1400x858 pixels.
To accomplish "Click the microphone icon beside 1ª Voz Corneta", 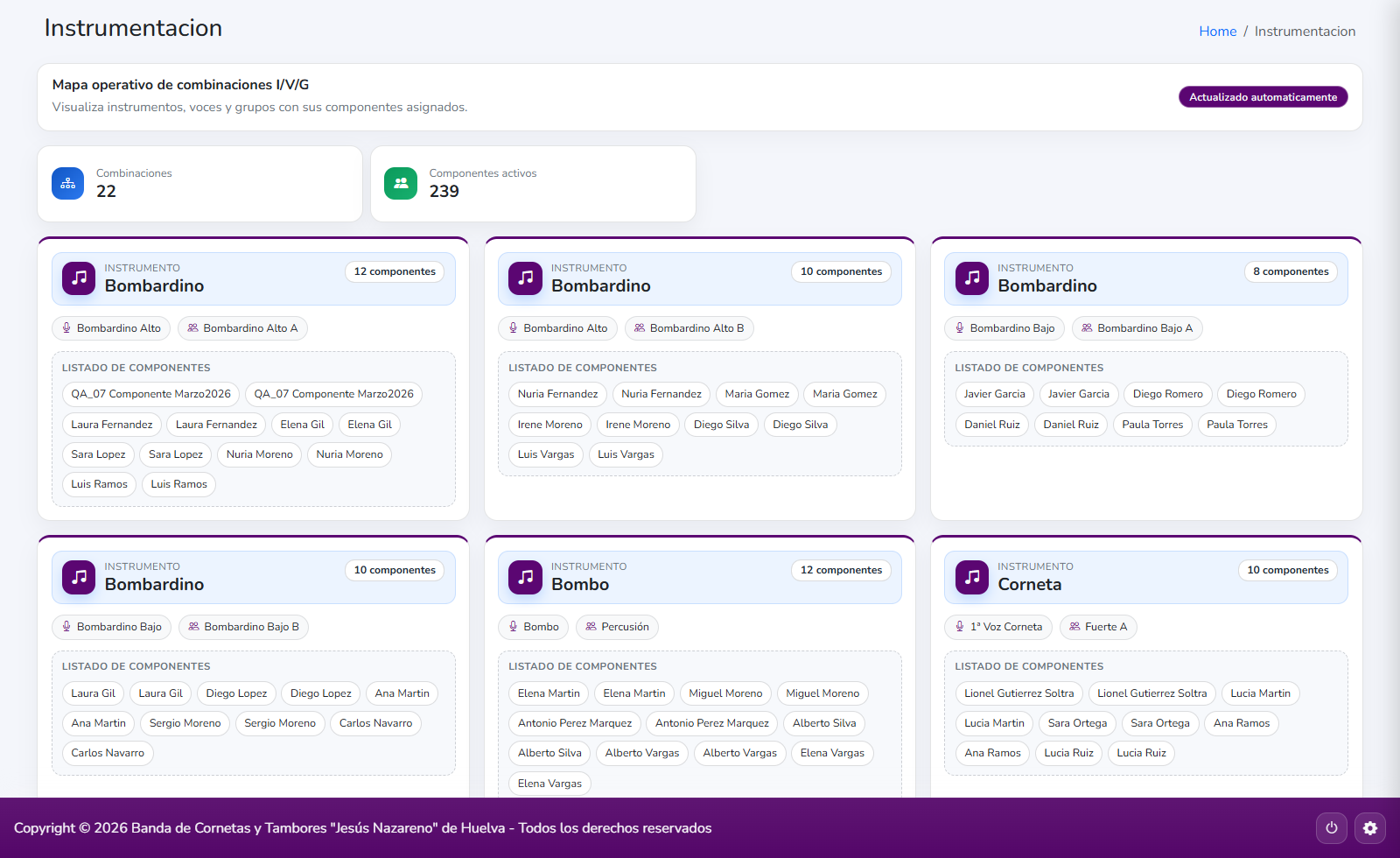I will (x=960, y=627).
